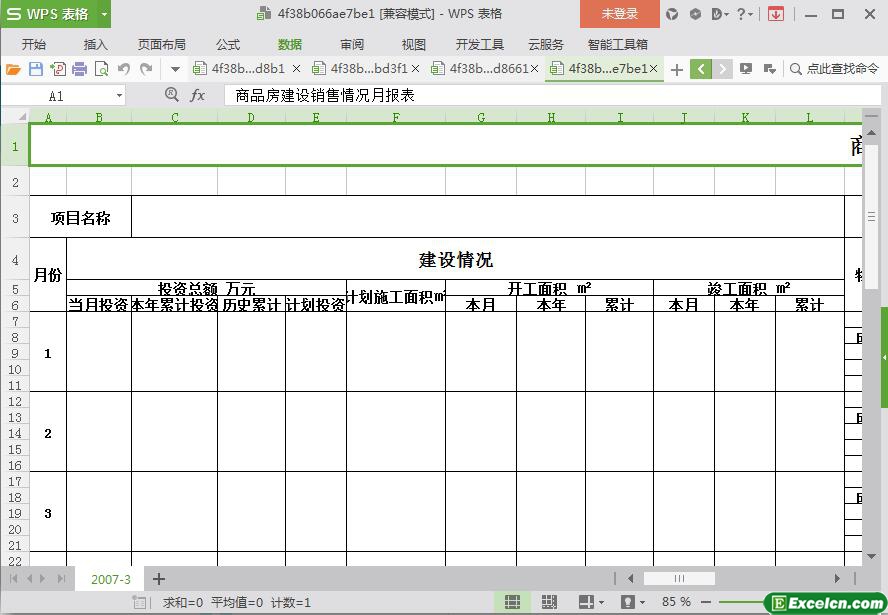Click the horizontal scrollbar thumb
Image resolution: width=888 pixels, height=615 pixels.
click(679, 578)
